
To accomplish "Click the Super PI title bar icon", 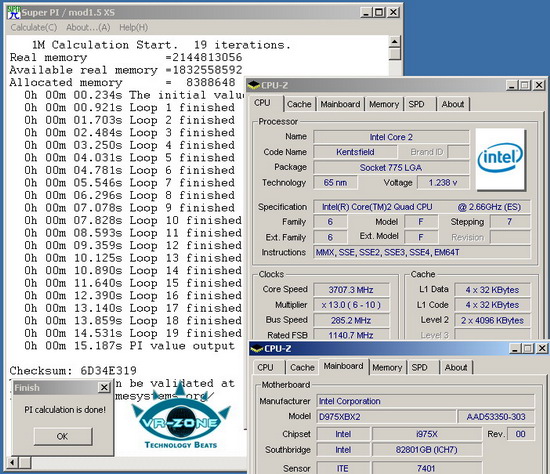I will click(x=14, y=12).
